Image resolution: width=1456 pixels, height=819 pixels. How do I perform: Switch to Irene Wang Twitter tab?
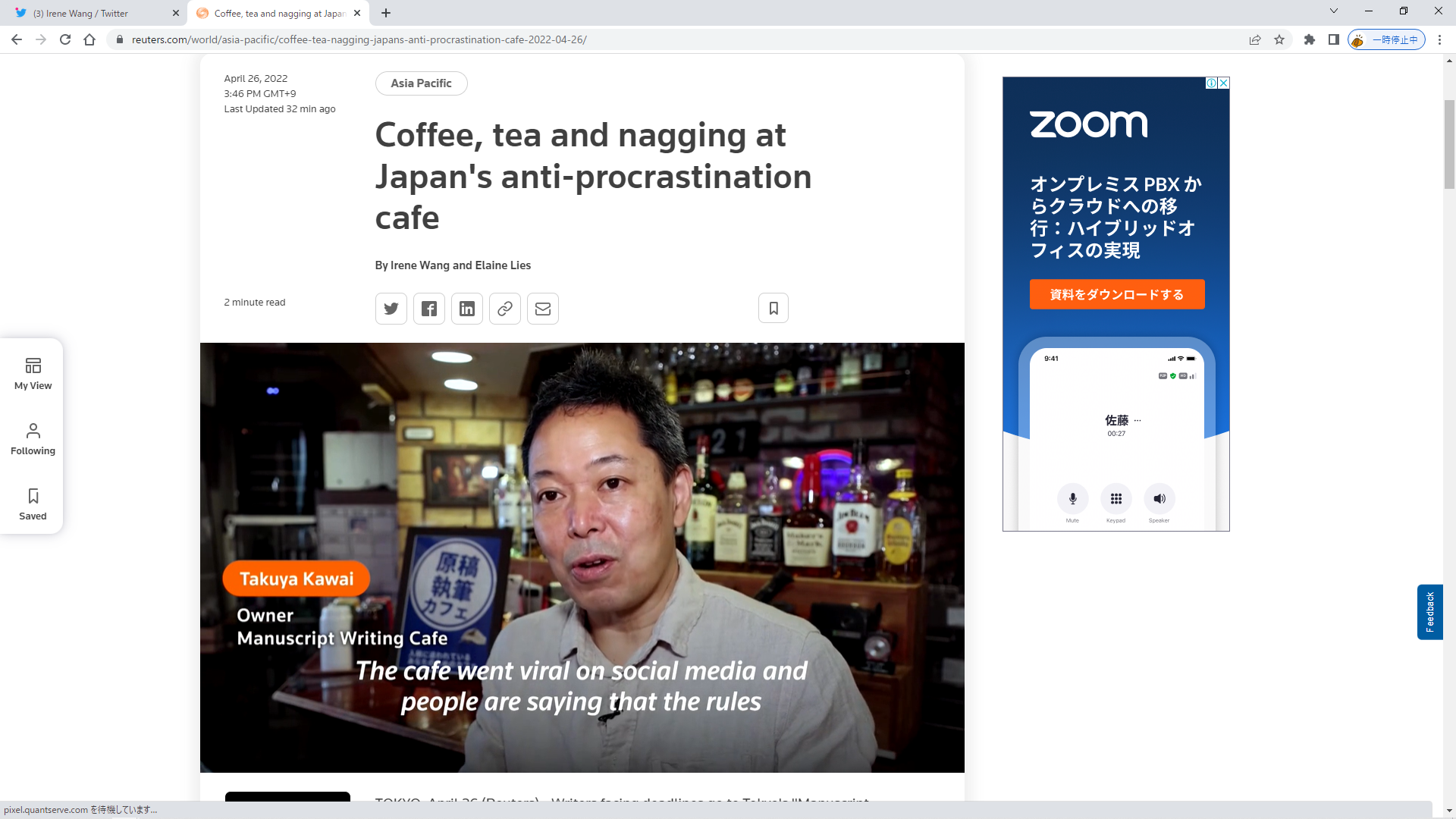coord(91,13)
